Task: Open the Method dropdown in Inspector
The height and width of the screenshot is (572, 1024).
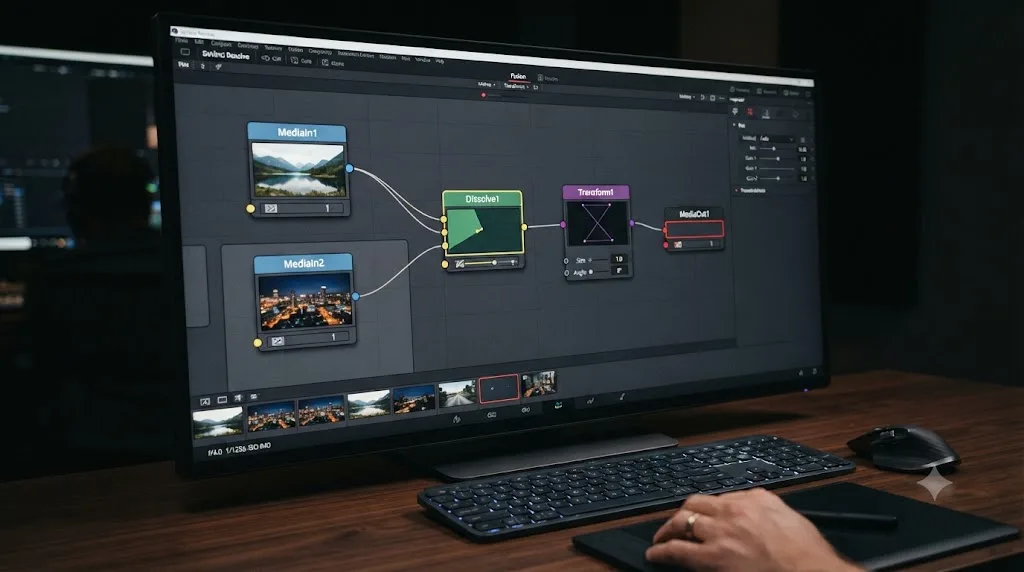Action: (776, 139)
